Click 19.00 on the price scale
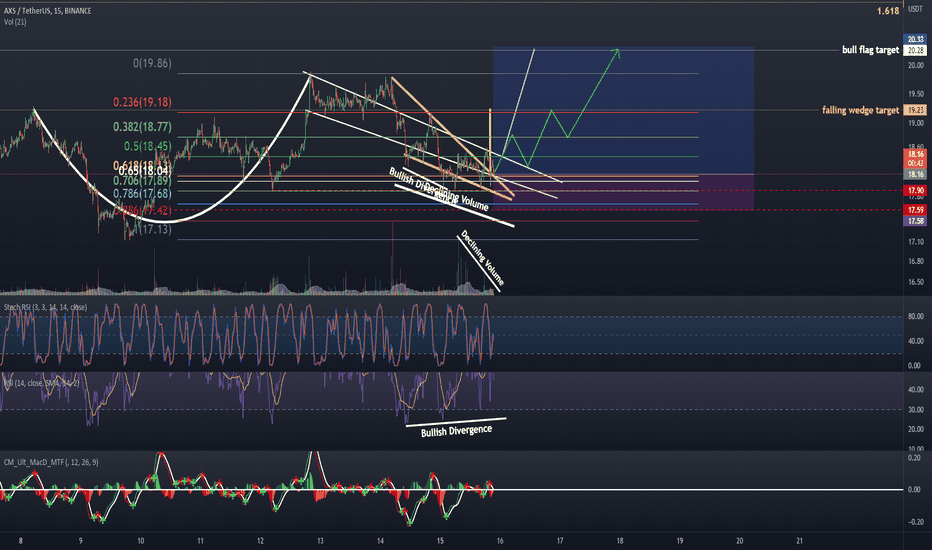This screenshot has height=550, width=932. [x=915, y=124]
